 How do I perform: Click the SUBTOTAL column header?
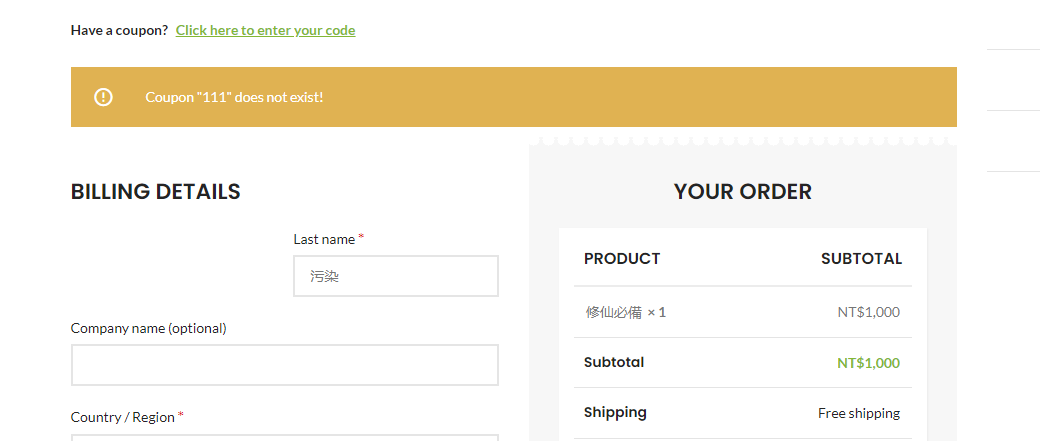pos(861,258)
